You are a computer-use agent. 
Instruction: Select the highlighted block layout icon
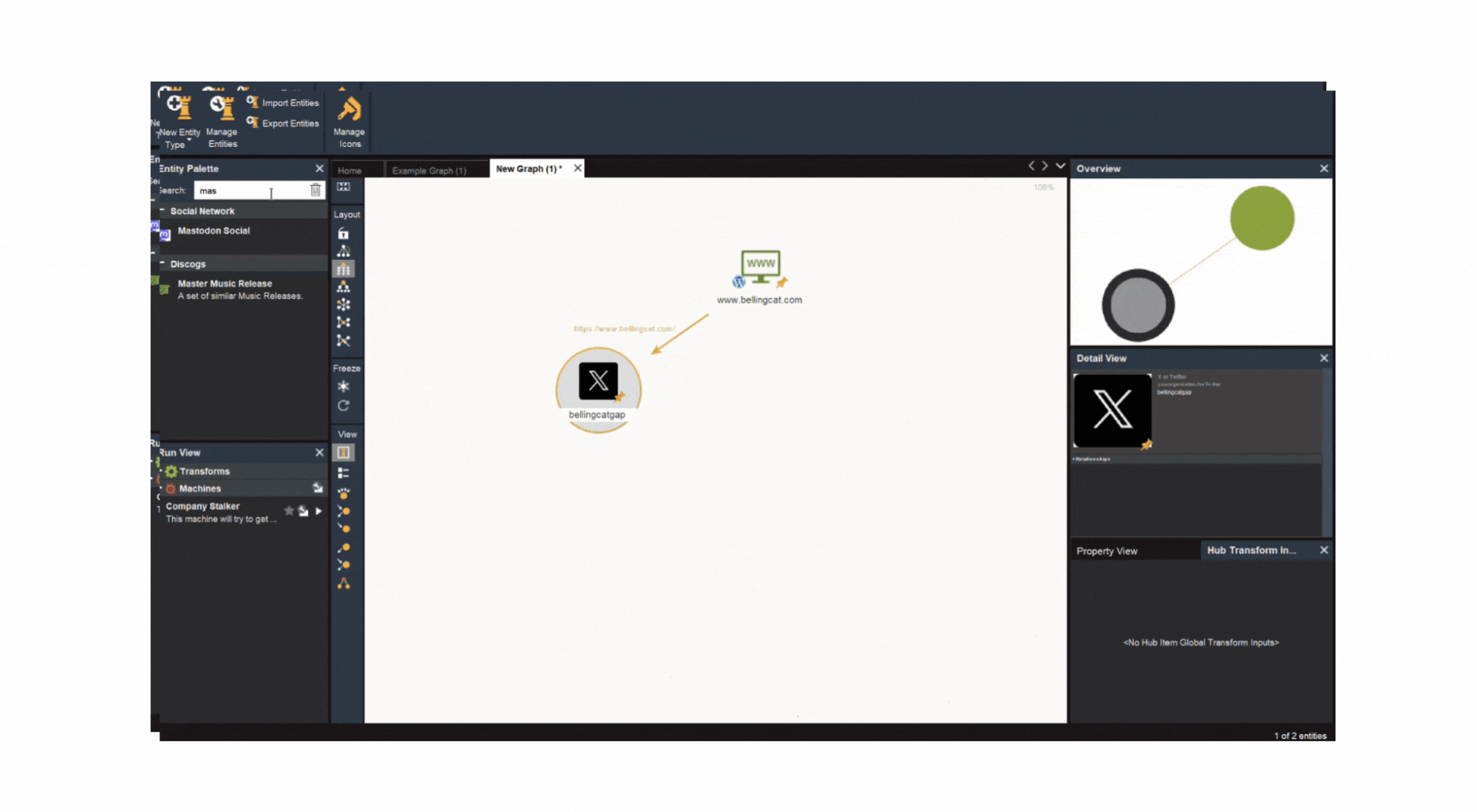pyautogui.click(x=343, y=269)
